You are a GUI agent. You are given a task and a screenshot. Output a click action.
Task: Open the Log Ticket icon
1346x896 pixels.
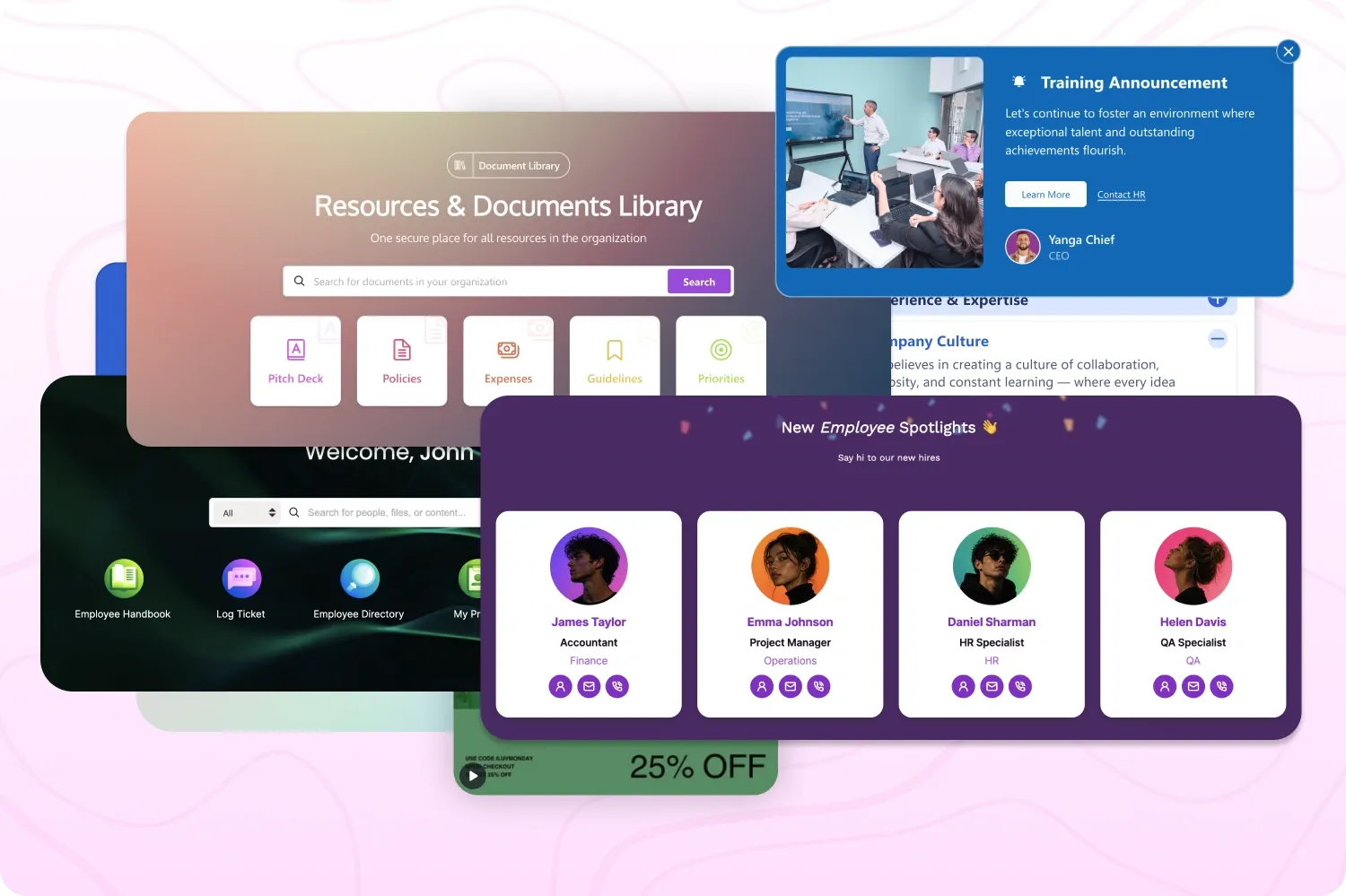pyautogui.click(x=241, y=578)
